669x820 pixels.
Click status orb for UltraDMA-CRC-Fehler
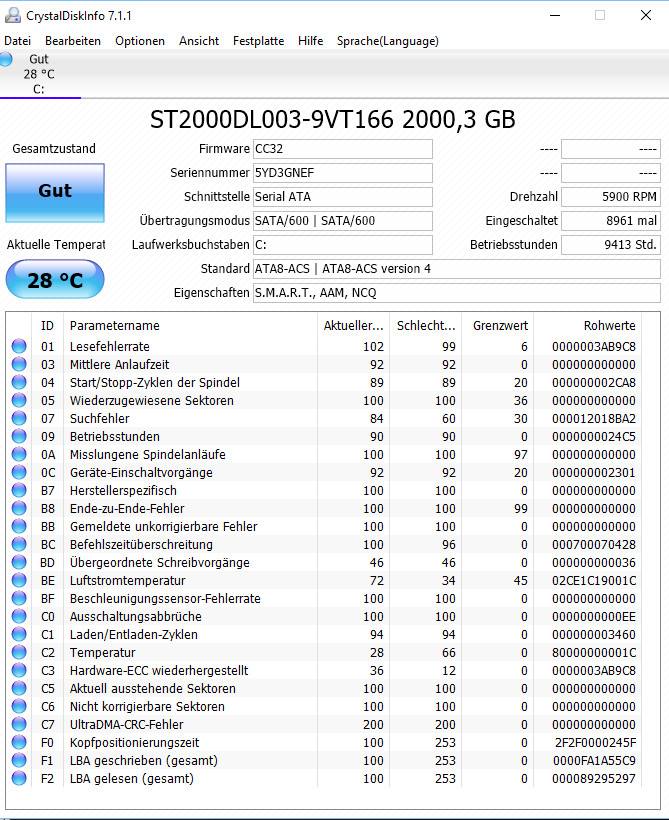19,724
